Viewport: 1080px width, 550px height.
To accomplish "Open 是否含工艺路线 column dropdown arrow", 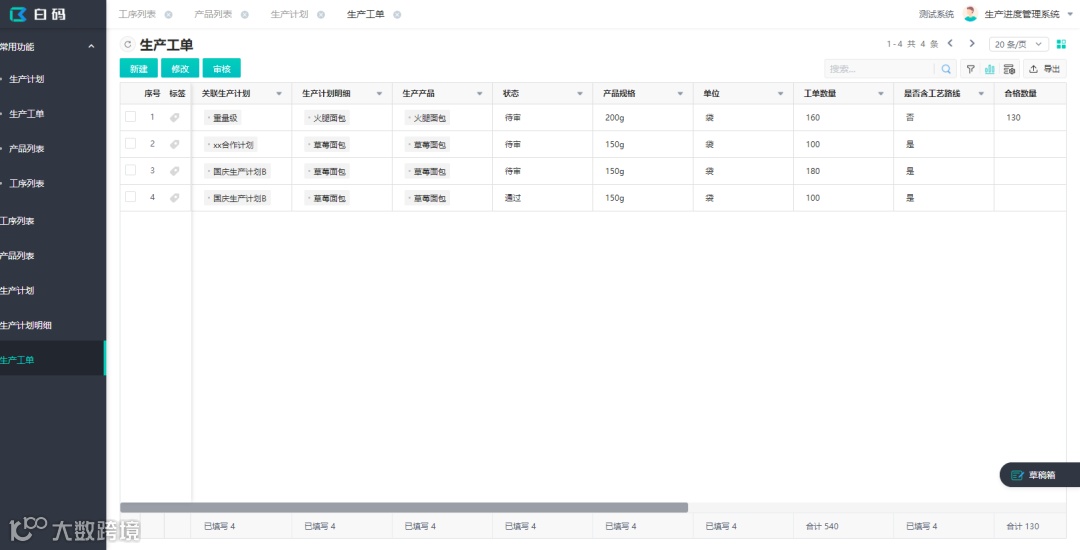I will 982,94.
